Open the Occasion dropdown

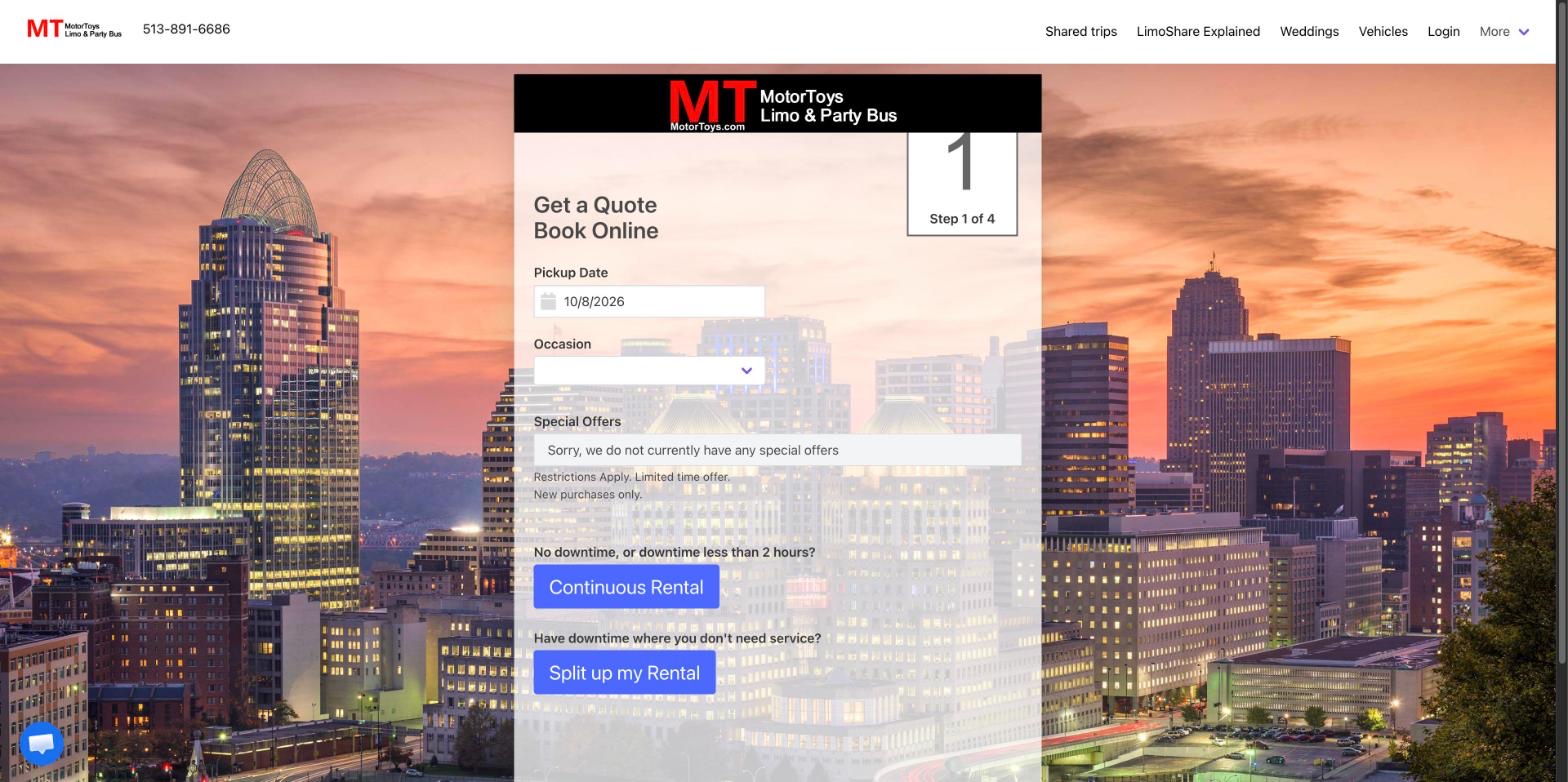(649, 371)
